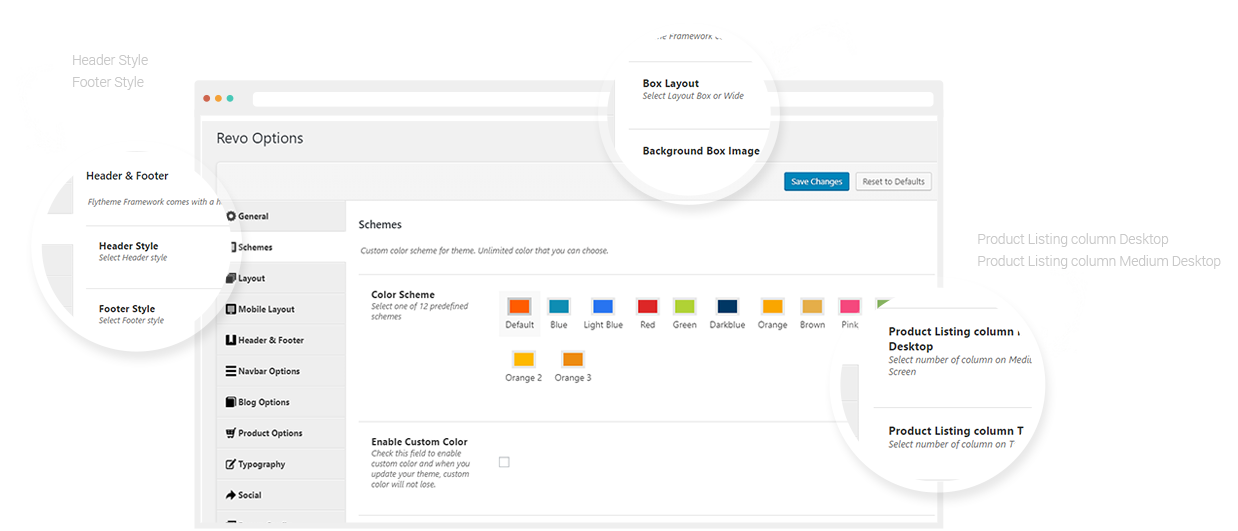Click the 'Color Scheme' field label

coord(403,295)
